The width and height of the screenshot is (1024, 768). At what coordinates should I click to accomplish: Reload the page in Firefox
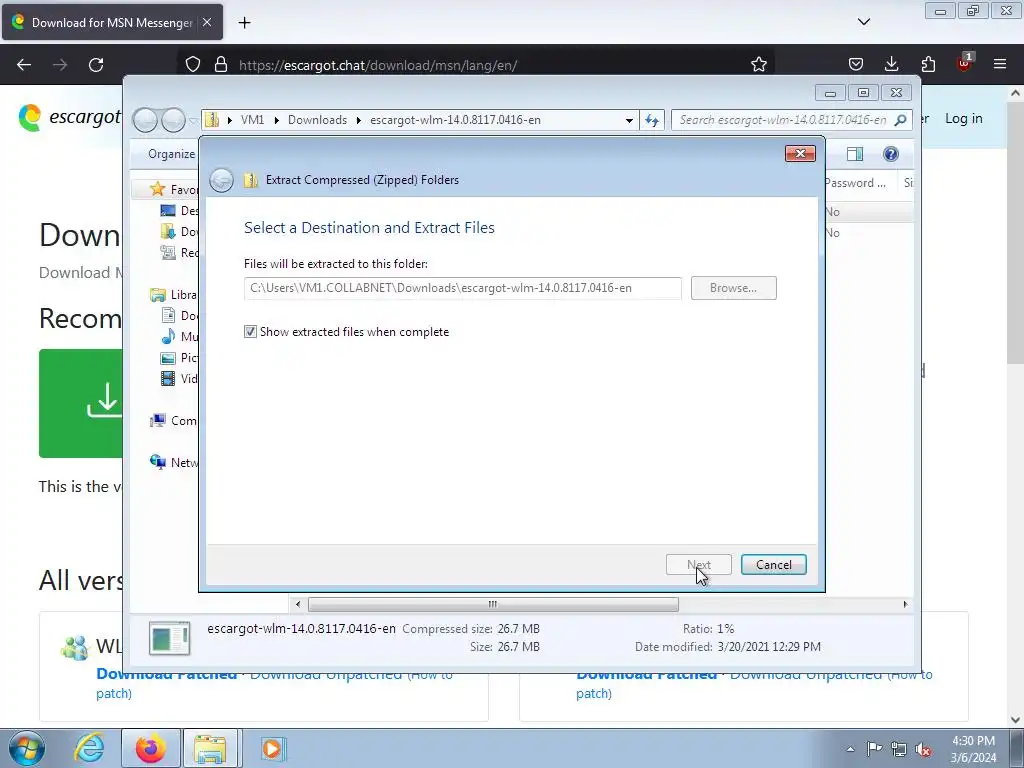[96, 65]
